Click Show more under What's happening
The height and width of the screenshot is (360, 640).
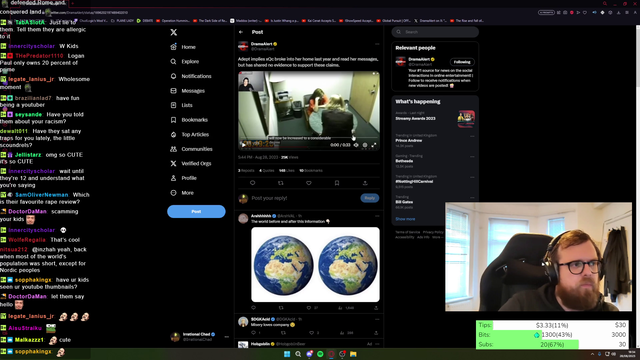pos(405,219)
